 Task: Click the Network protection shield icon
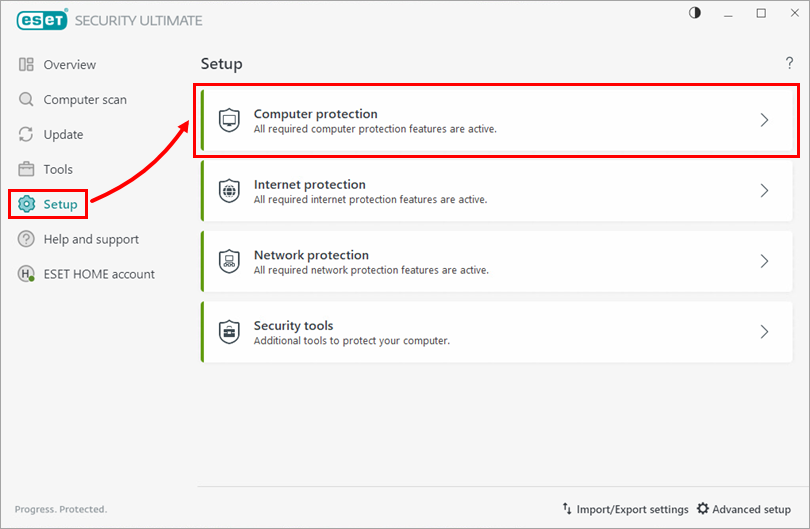tap(229, 261)
